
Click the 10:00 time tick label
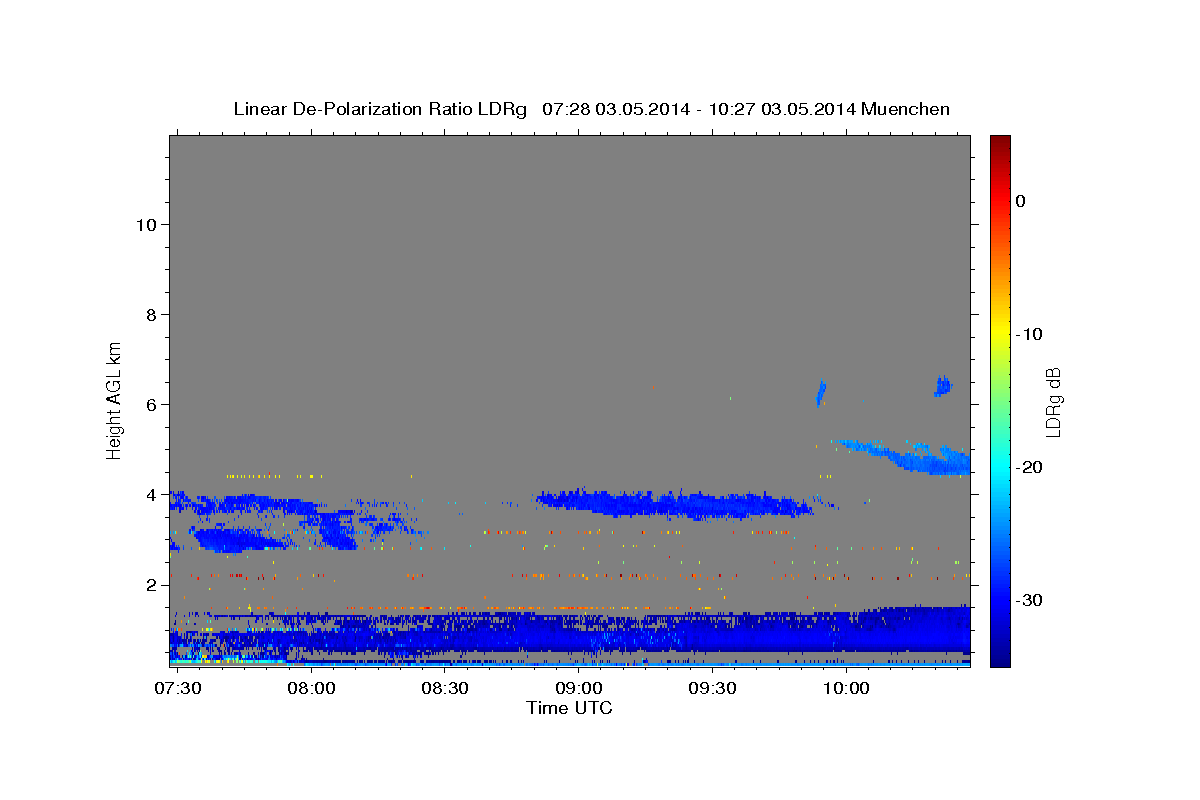(x=847, y=688)
